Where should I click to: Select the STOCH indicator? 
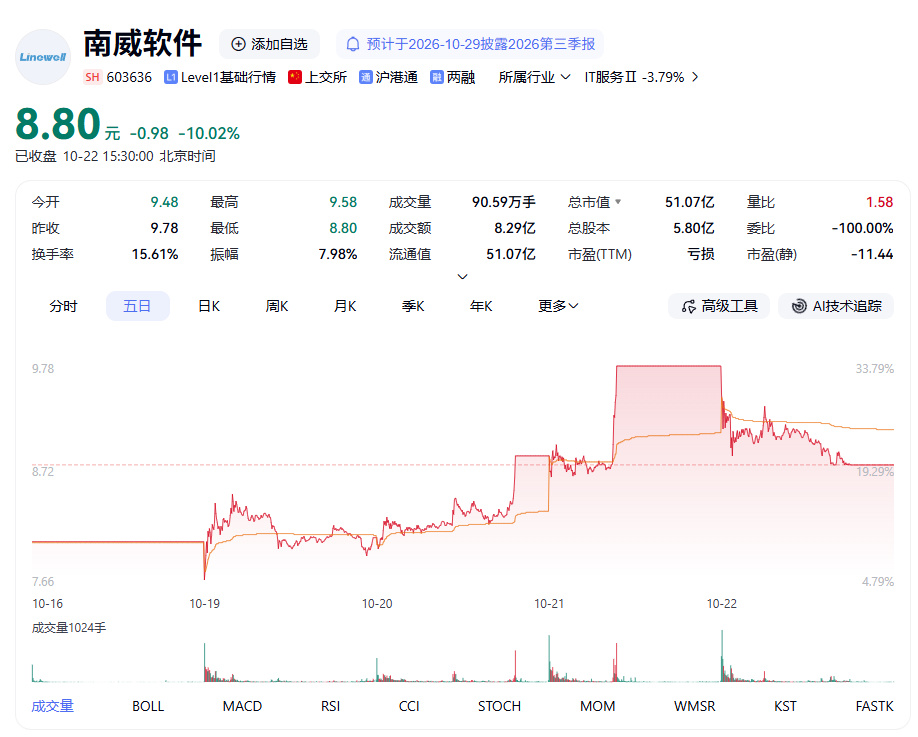click(x=499, y=706)
